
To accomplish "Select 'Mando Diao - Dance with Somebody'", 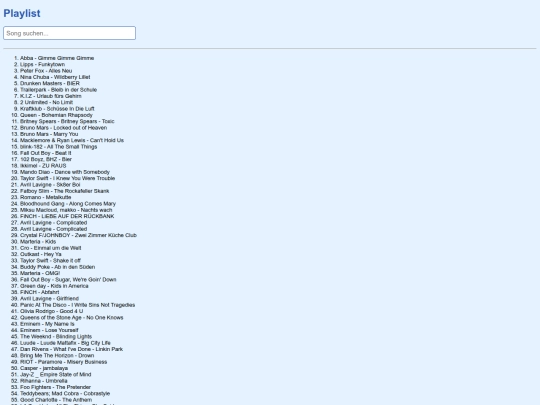I will point(65,172).
